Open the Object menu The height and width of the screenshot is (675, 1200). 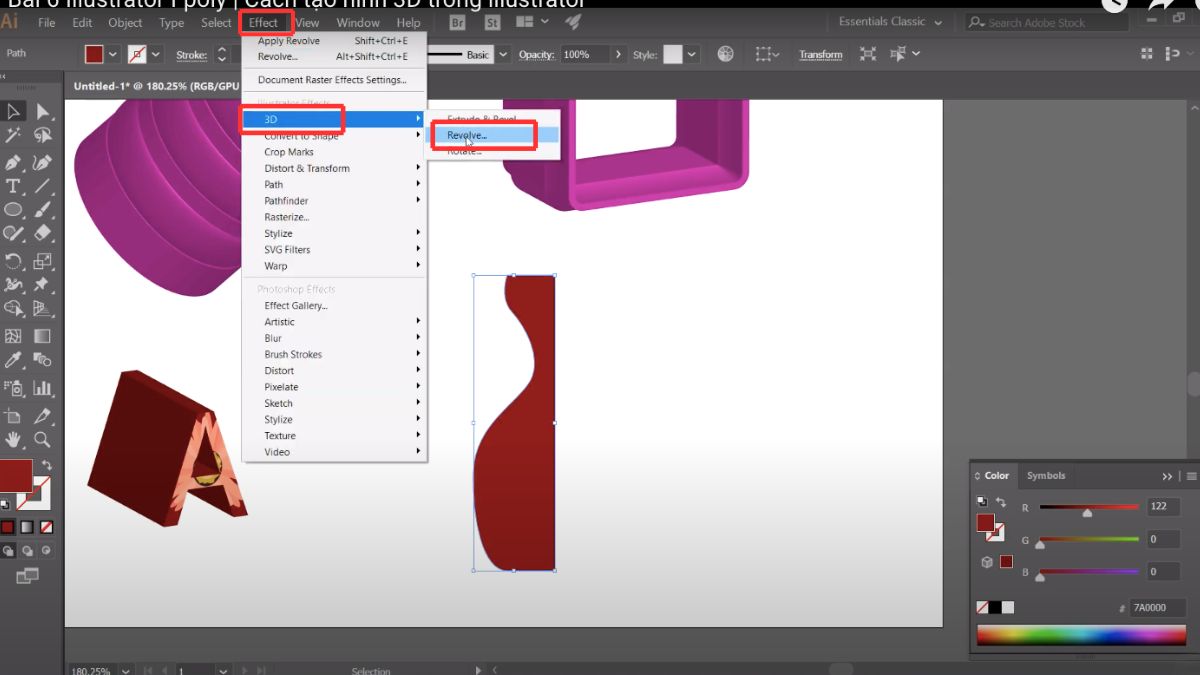click(125, 22)
